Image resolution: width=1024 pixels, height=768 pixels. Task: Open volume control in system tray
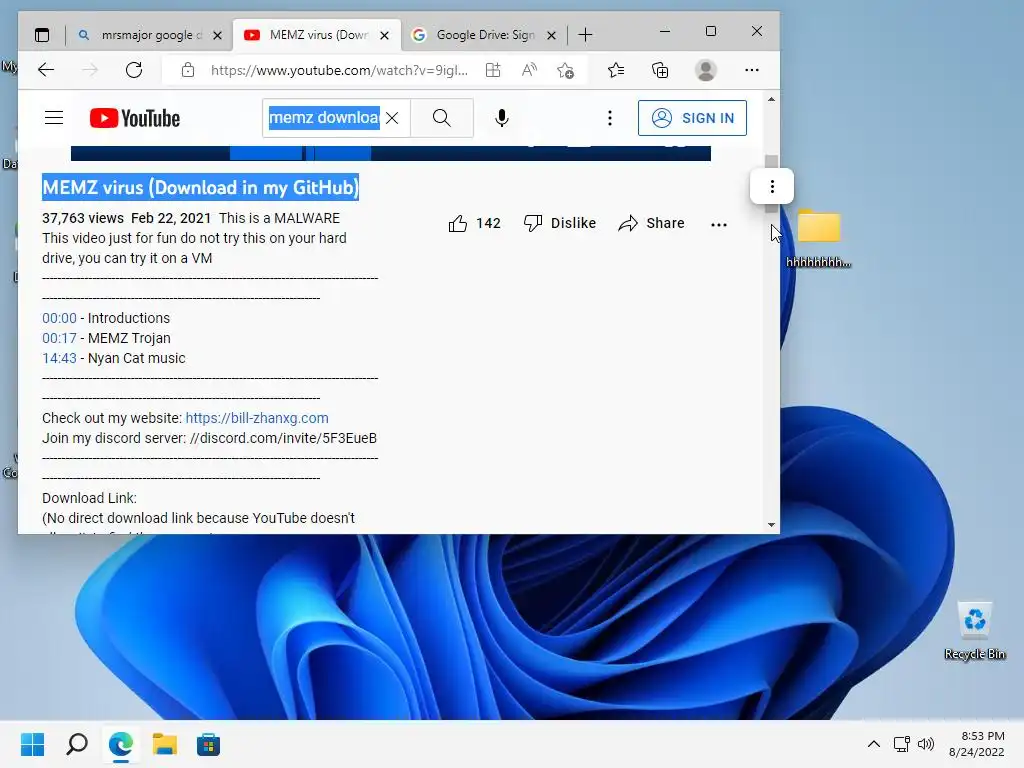tap(925, 744)
